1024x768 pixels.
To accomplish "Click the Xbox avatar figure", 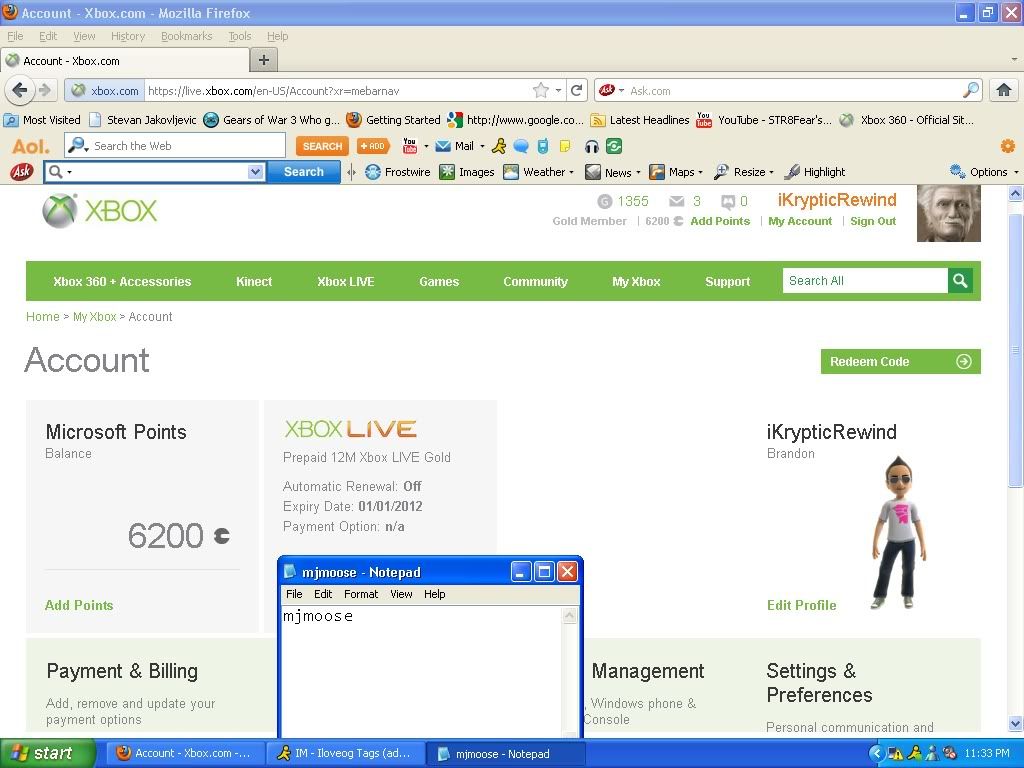I will tap(899, 533).
